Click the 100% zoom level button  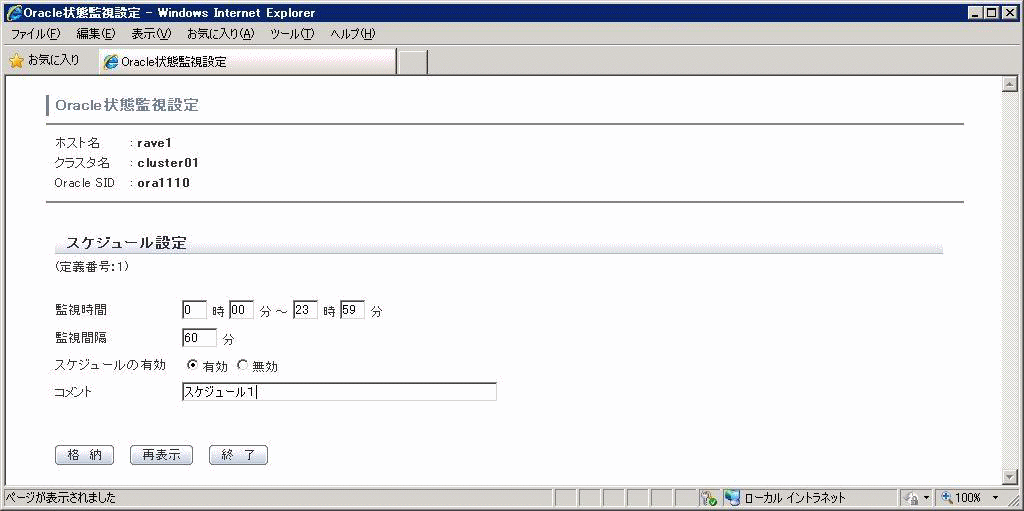tap(961, 498)
